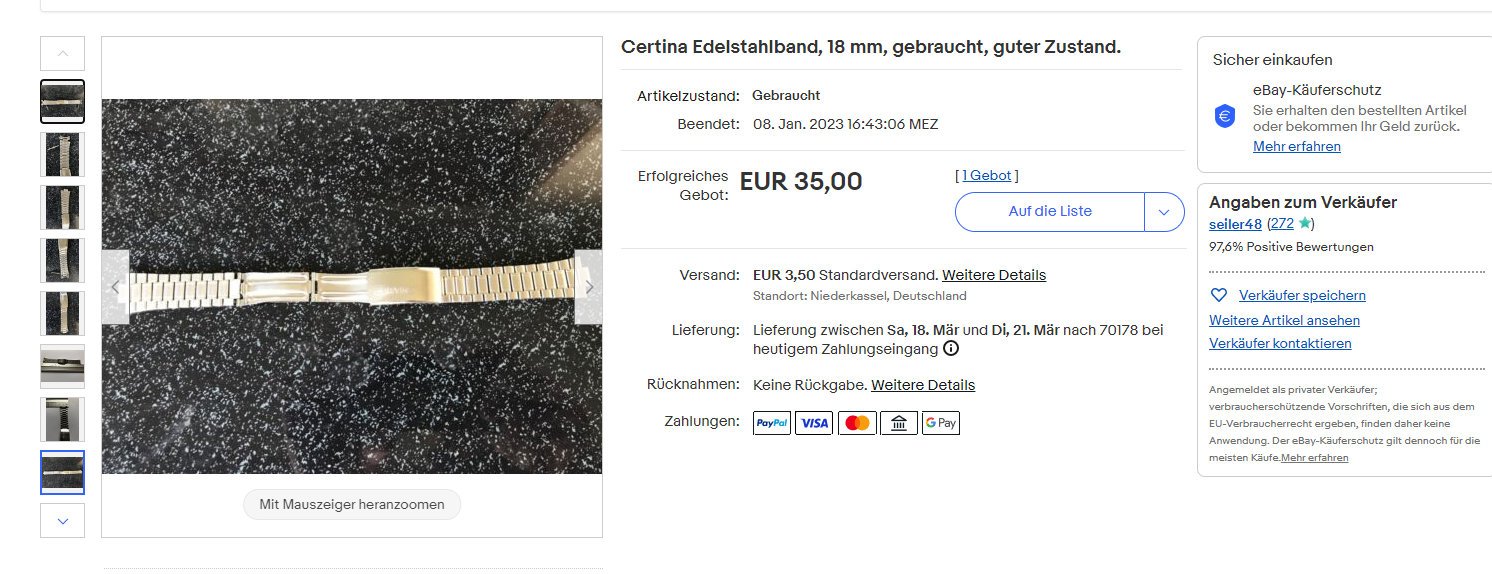Click the VISA payment icon

coord(814,423)
